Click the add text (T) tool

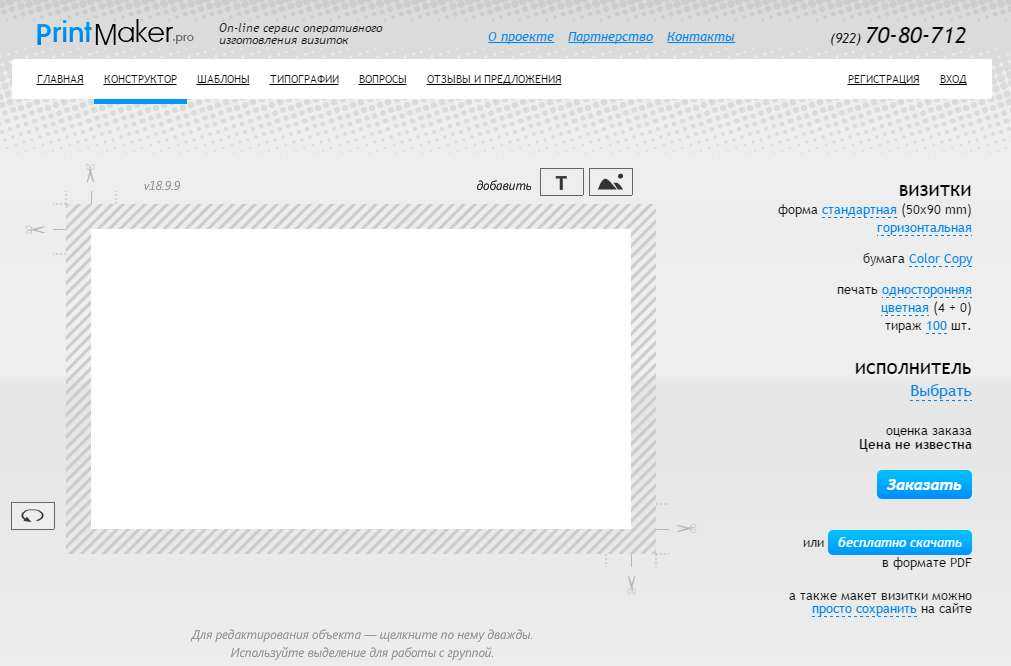click(561, 182)
